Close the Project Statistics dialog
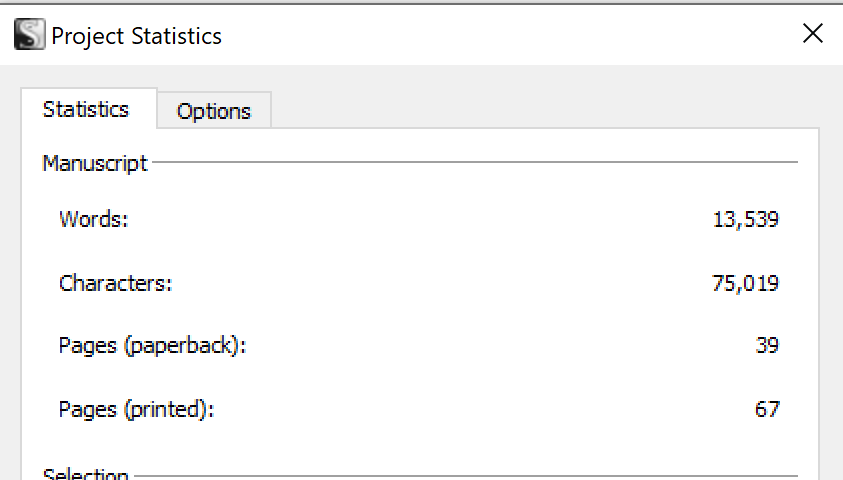The height and width of the screenshot is (480, 843). pyautogui.click(x=812, y=33)
